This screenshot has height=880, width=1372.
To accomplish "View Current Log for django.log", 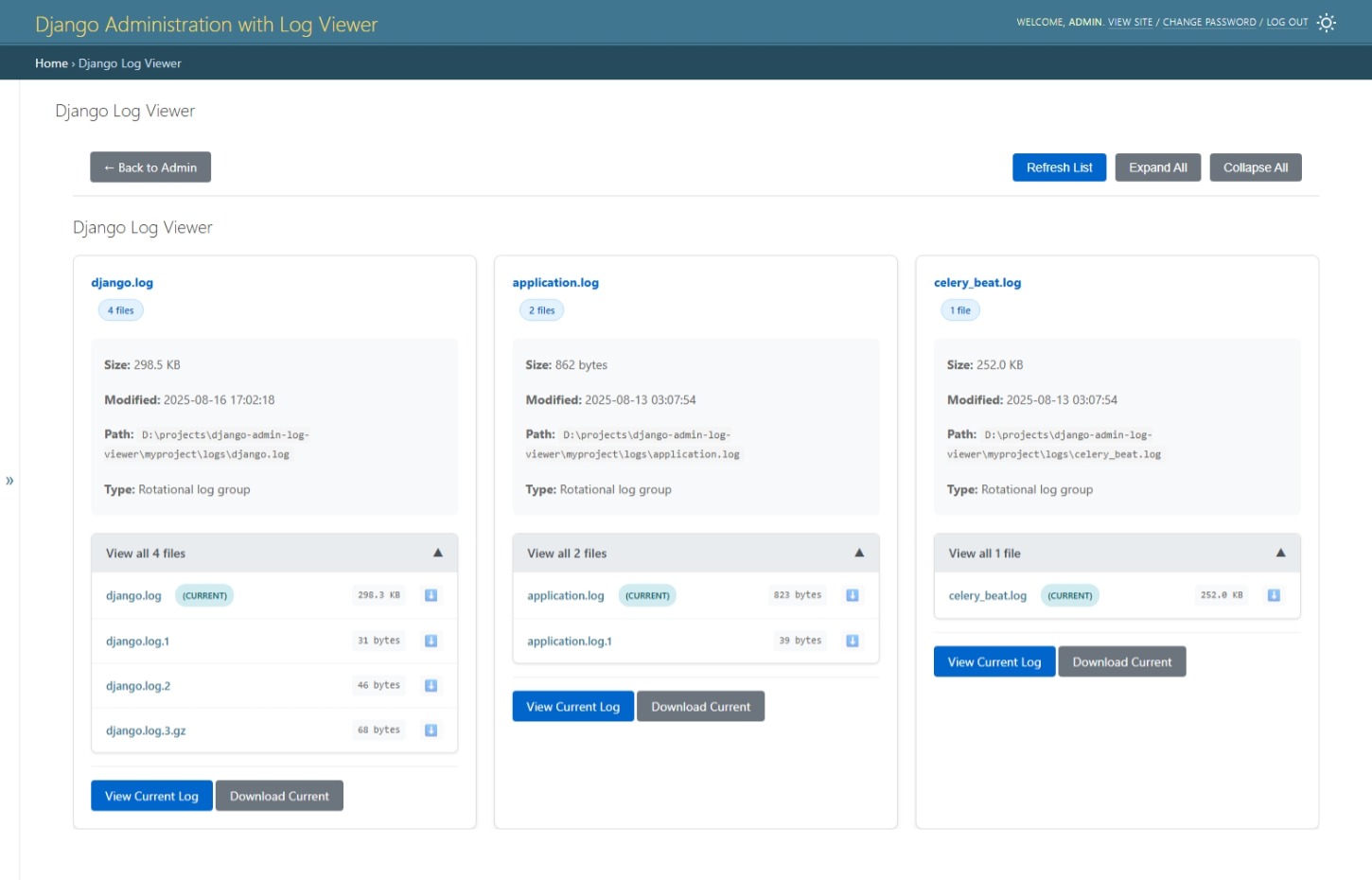I will coord(151,796).
